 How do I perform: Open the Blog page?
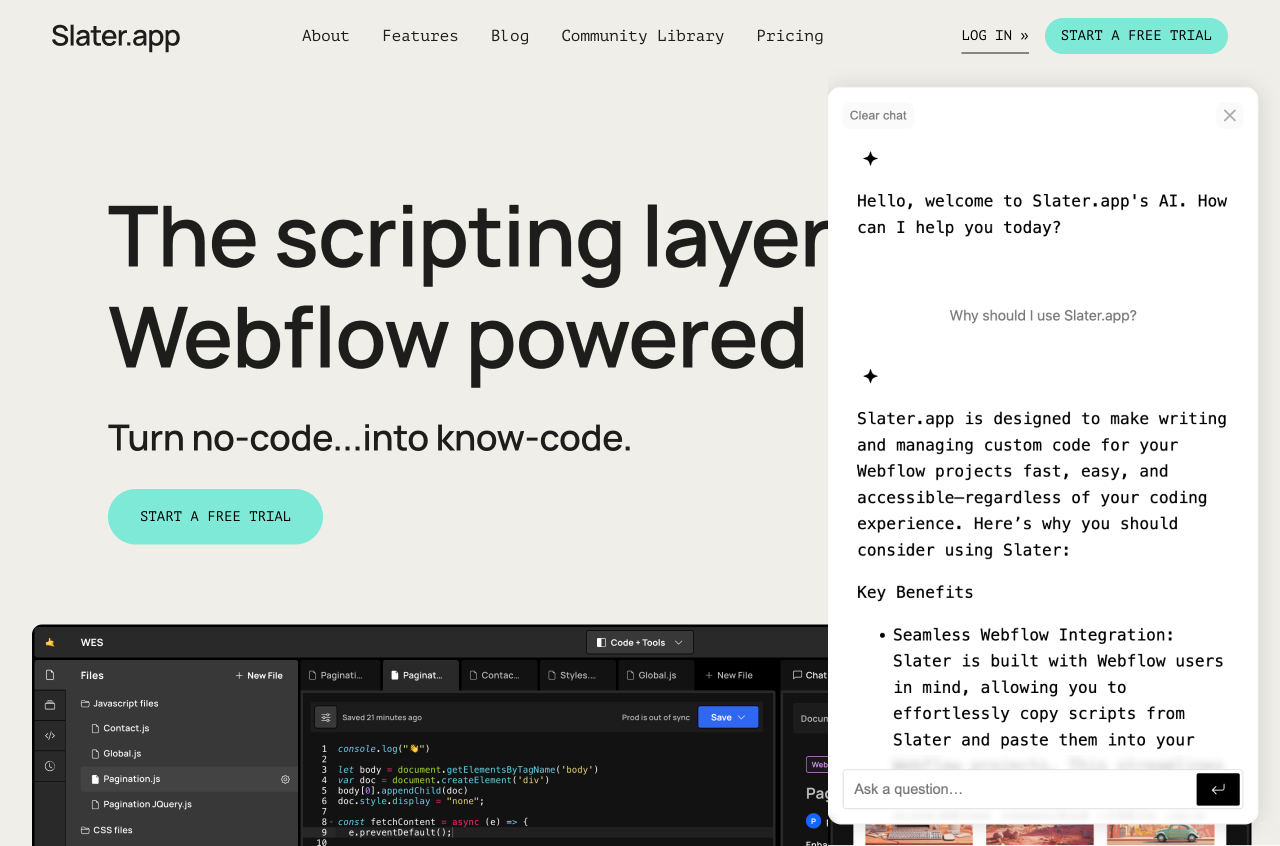pyautogui.click(x=510, y=36)
